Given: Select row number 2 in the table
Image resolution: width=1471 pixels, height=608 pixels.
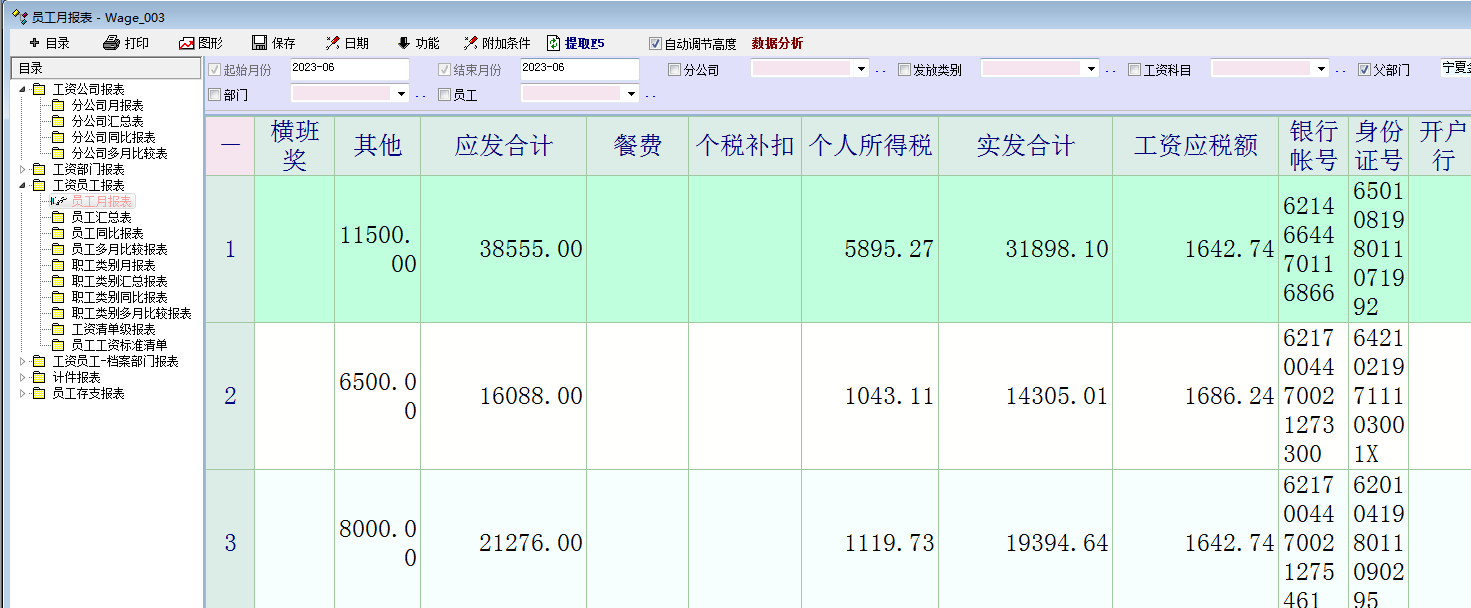Looking at the screenshot, I should pyautogui.click(x=230, y=396).
